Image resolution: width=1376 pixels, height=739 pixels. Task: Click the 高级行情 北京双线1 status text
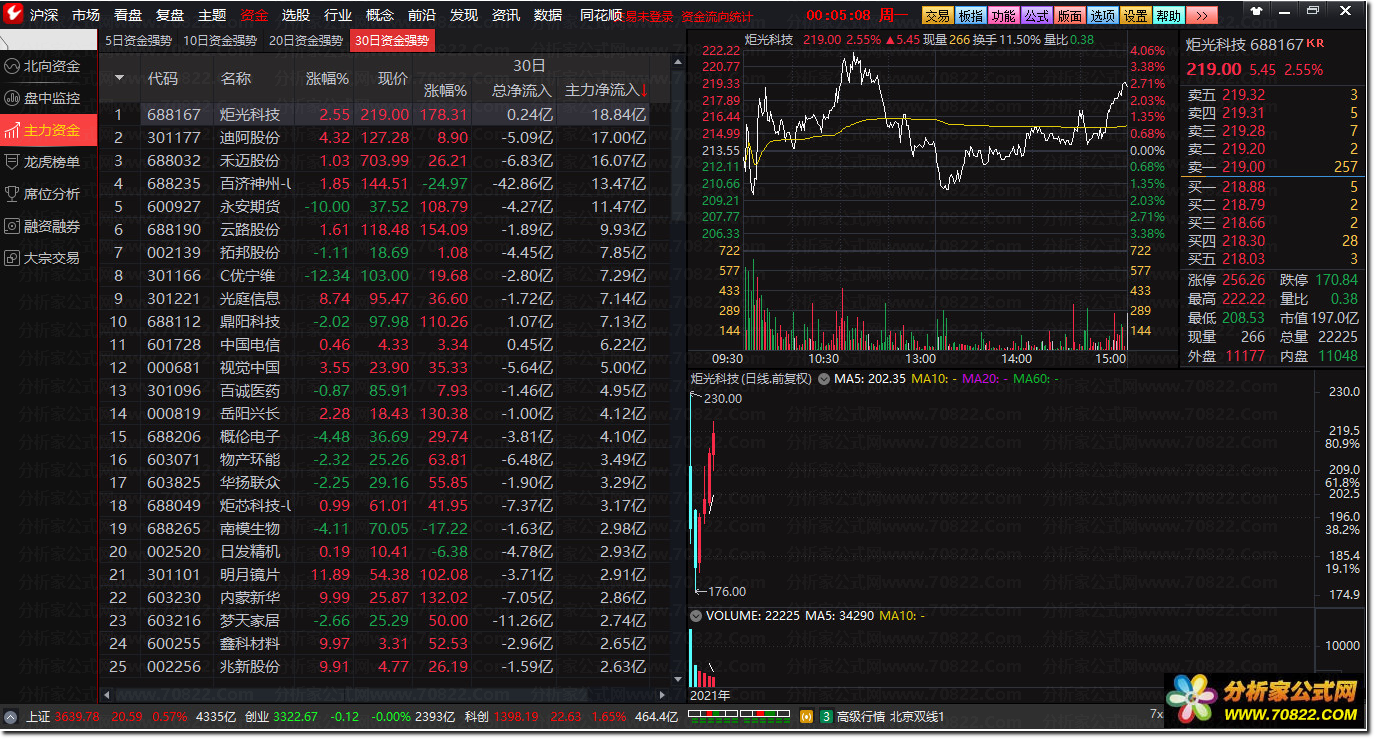coord(890,717)
